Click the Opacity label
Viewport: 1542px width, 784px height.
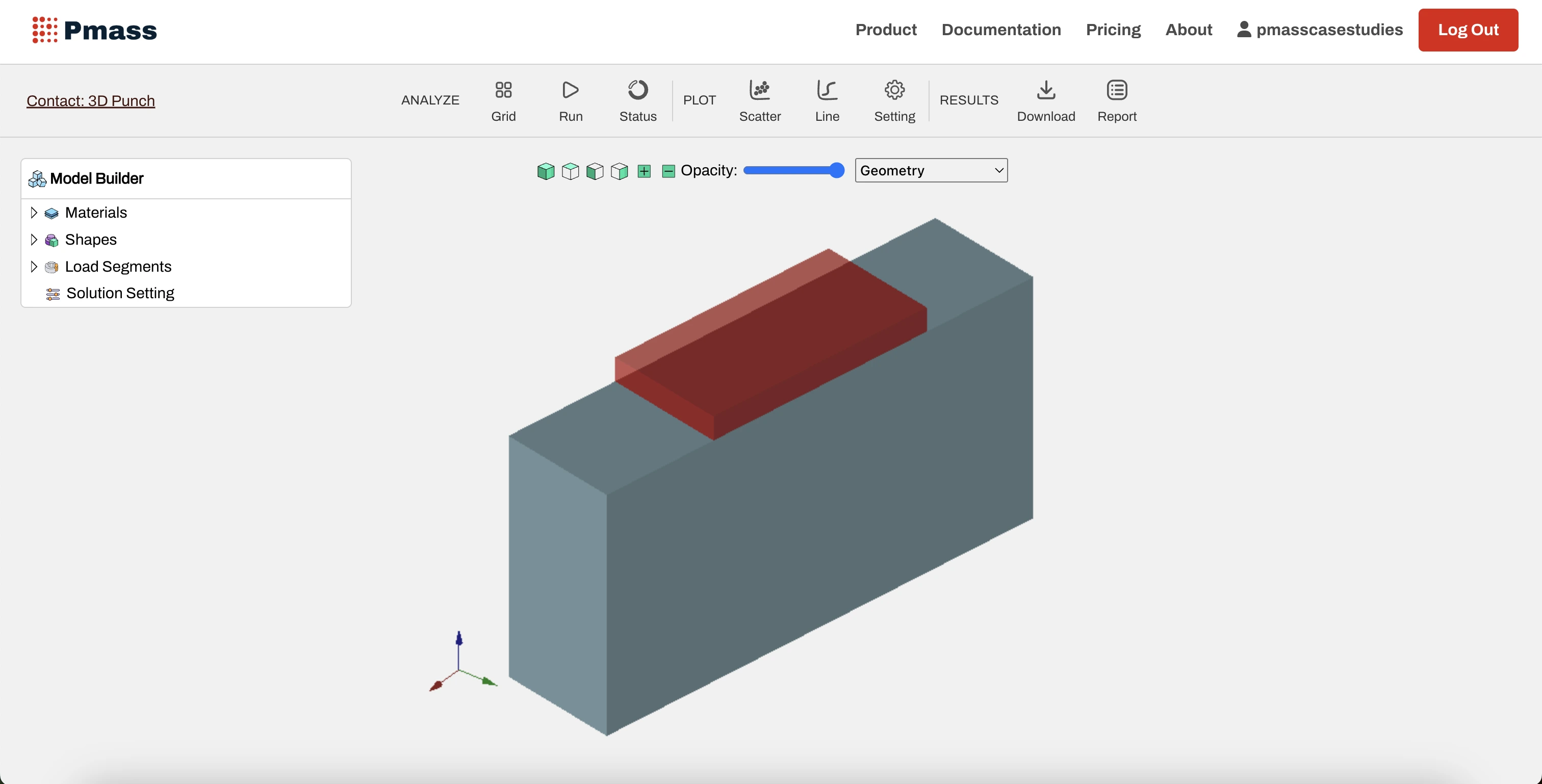(x=709, y=171)
